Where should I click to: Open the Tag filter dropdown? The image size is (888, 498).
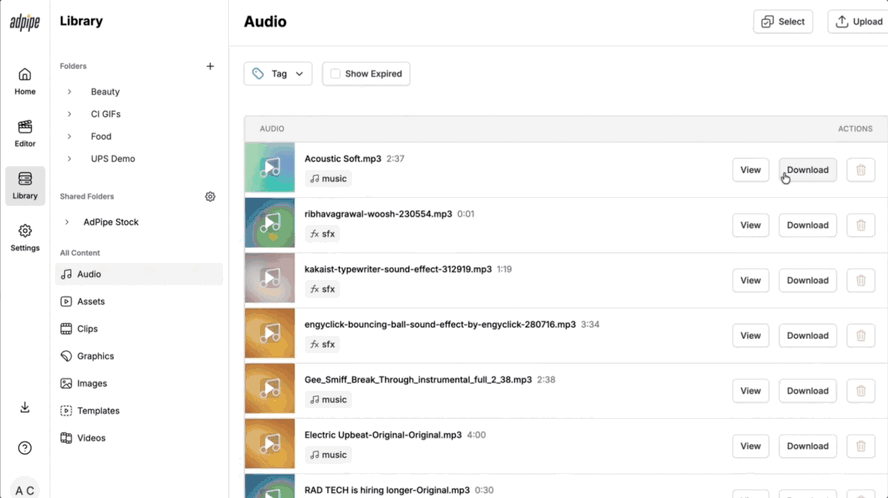(278, 74)
